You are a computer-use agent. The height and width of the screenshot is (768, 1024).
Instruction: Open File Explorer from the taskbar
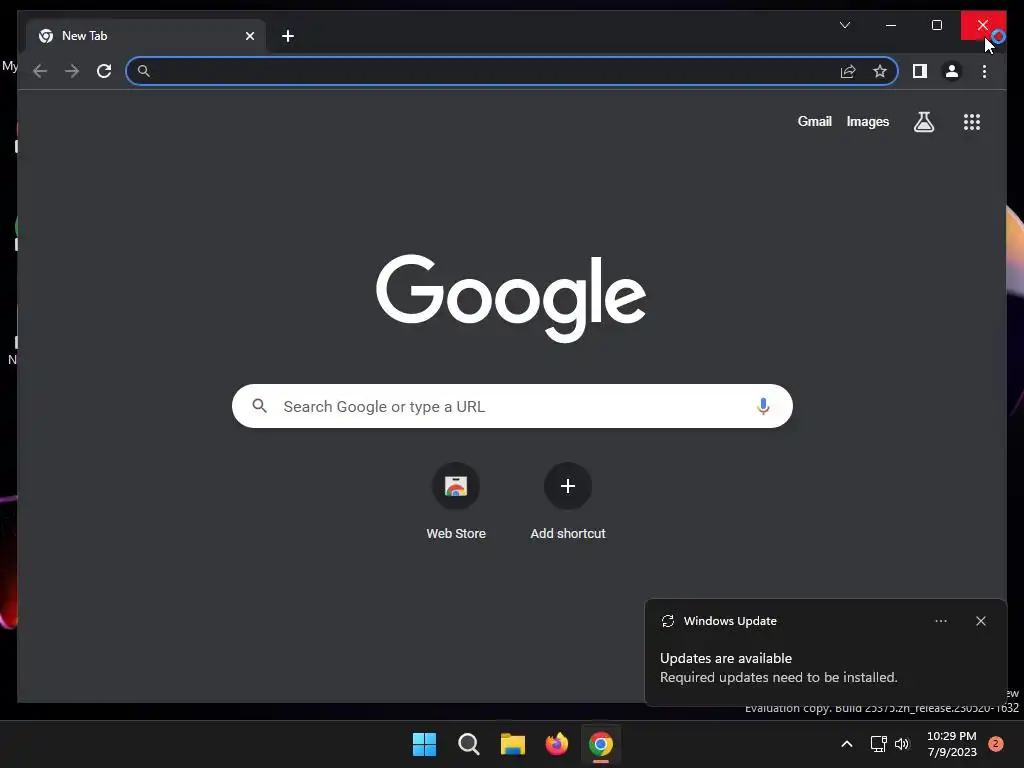pos(513,744)
